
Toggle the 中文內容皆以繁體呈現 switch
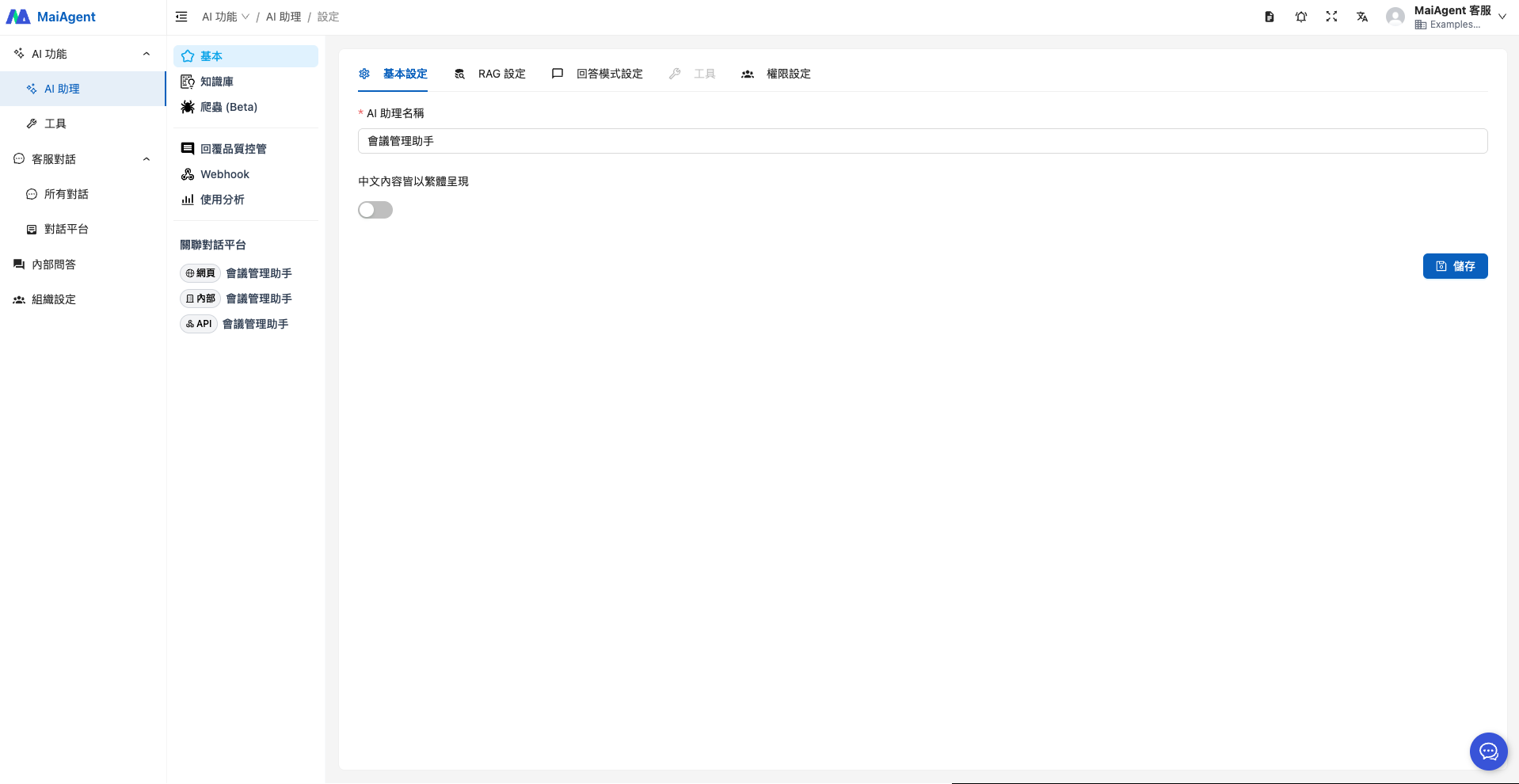[375, 210]
